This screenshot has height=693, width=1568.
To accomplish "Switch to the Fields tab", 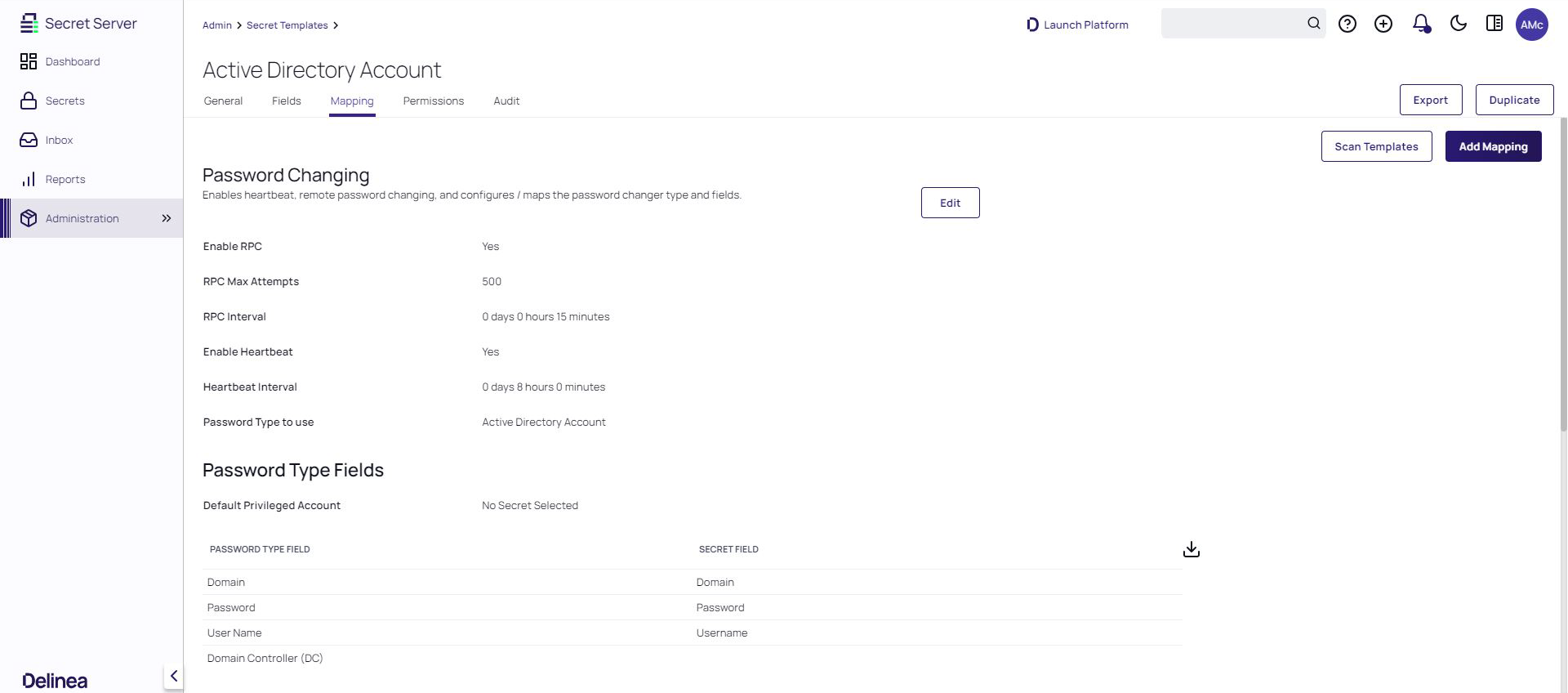I will pyautogui.click(x=286, y=101).
